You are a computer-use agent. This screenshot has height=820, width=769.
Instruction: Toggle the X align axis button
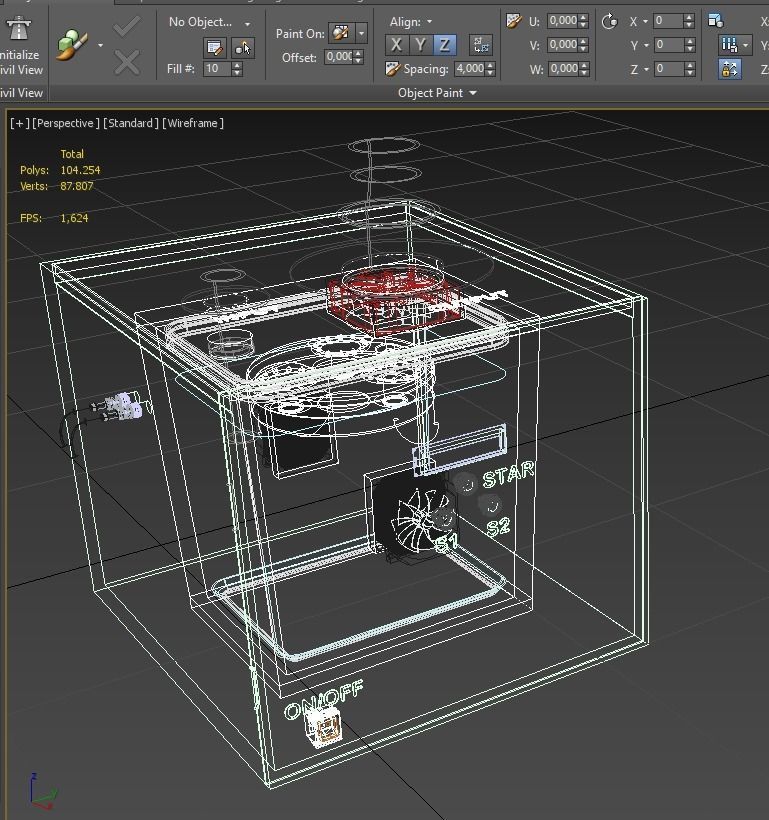(397, 45)
